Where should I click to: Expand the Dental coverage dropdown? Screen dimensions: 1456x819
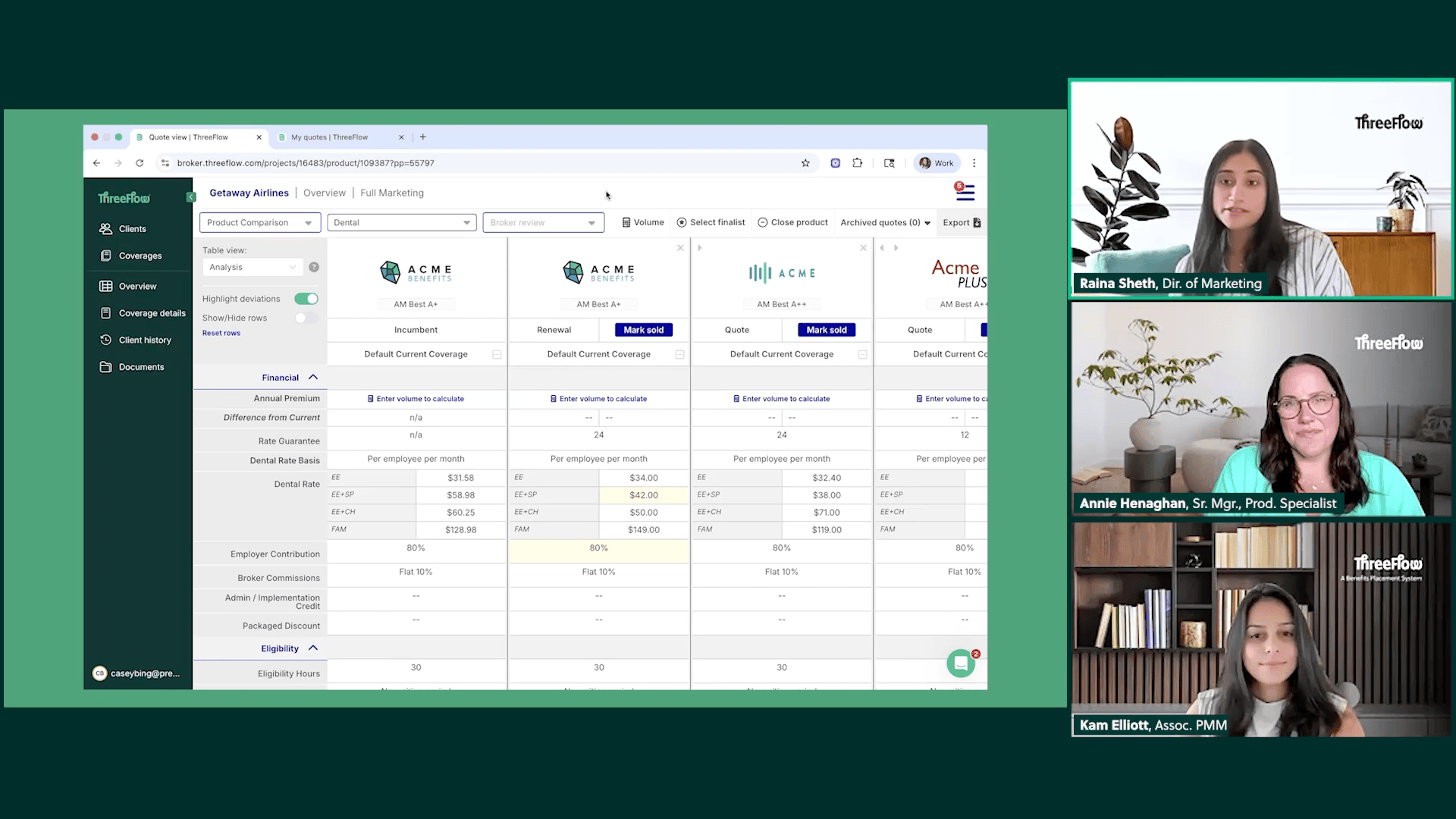[x=401, y=223]
